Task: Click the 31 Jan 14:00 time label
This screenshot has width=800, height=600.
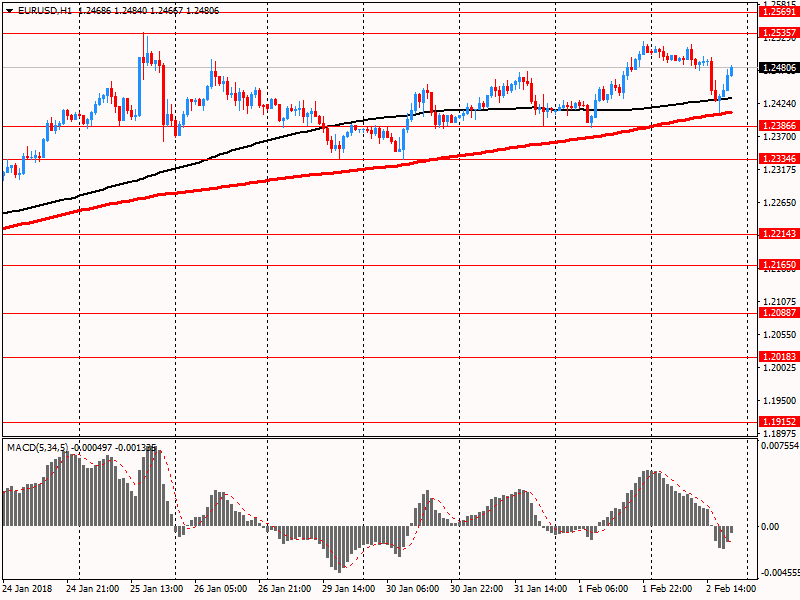Action: pyautogui.click(x=540, y=588)
